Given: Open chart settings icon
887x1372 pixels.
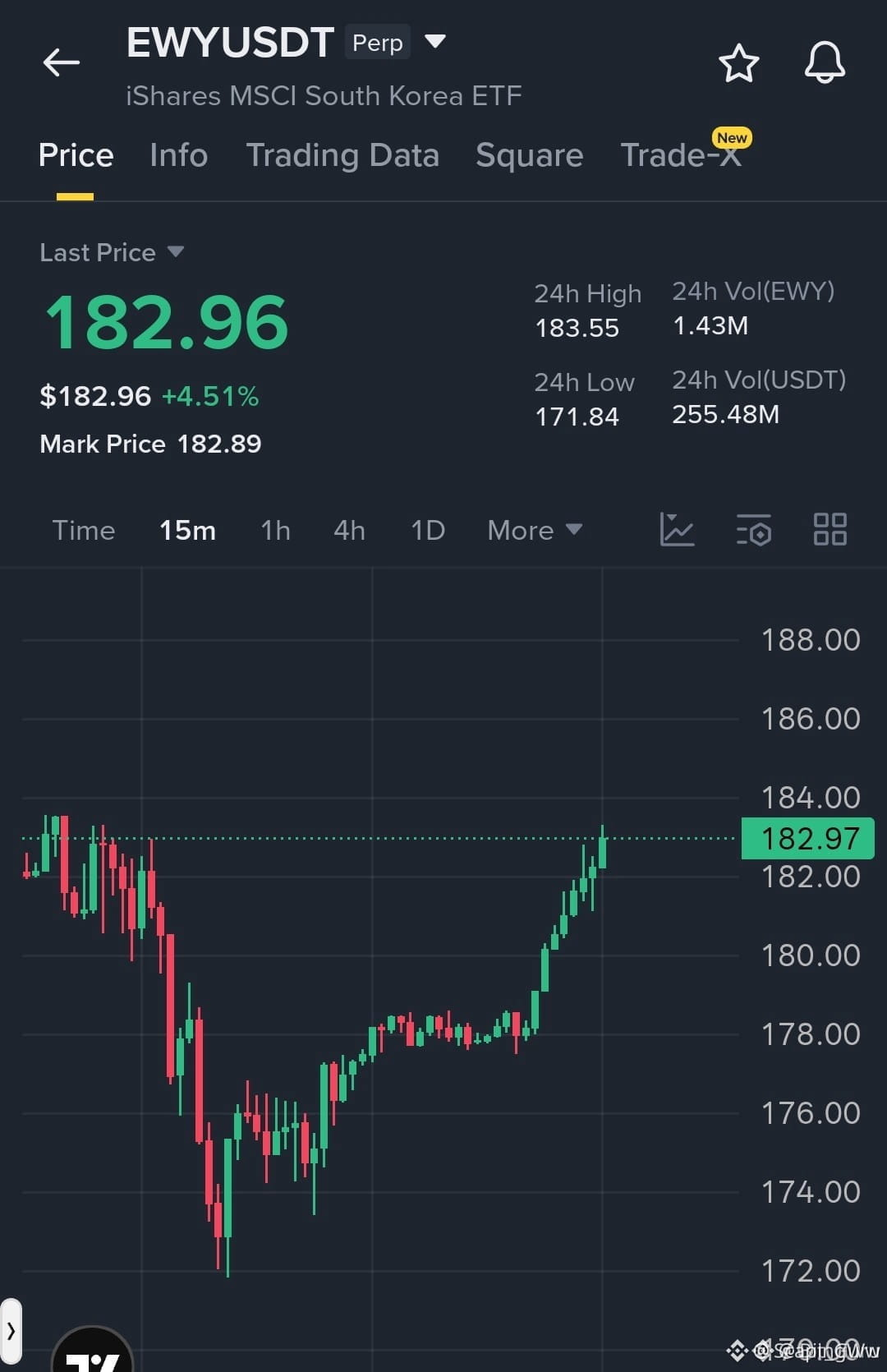Looking at the screenshot, I should point(754,530).
